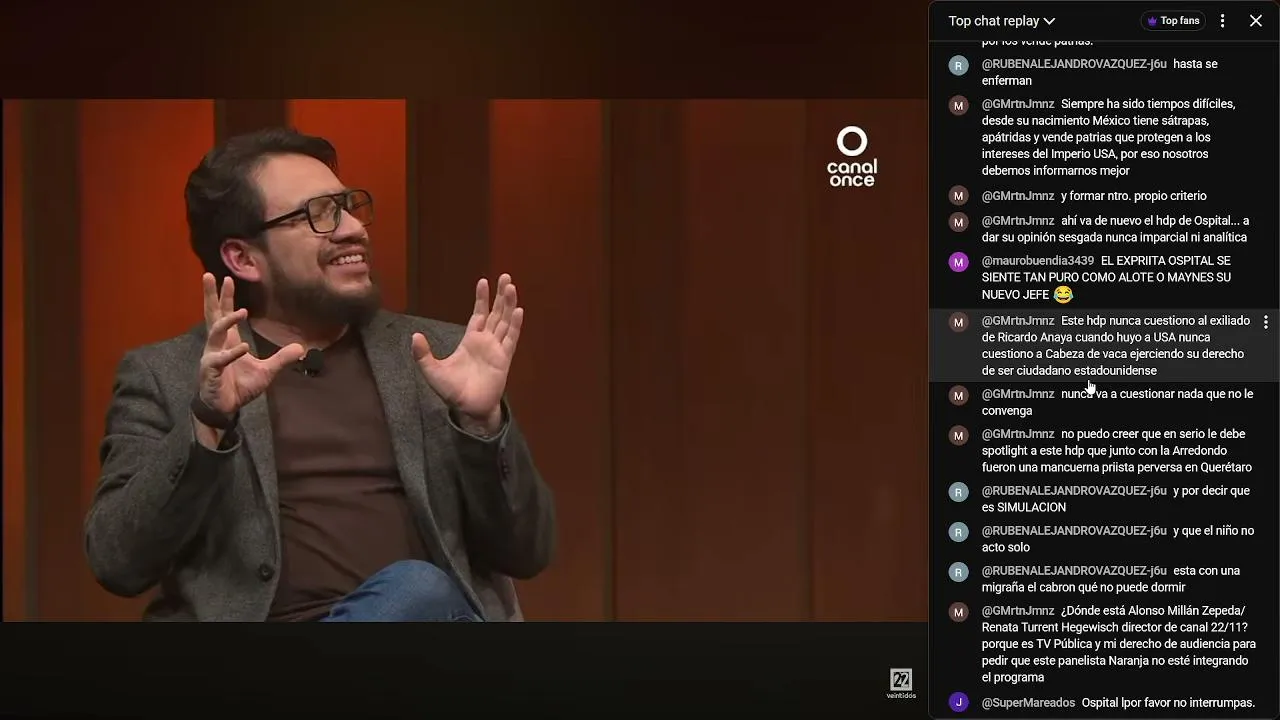1280x720 pixels.
Task: Click message about exiliado de Ricardo Anaya
Action: [x=1116, y=346]
